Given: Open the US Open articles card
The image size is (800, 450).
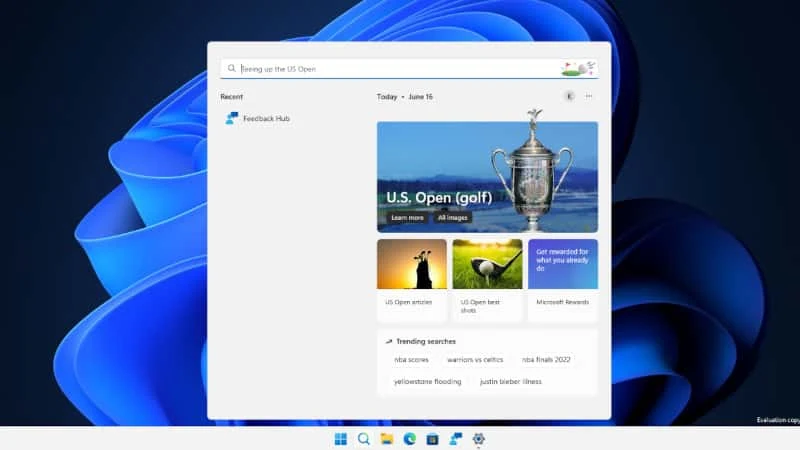Looking at the screenshot, I should [412, 280].
